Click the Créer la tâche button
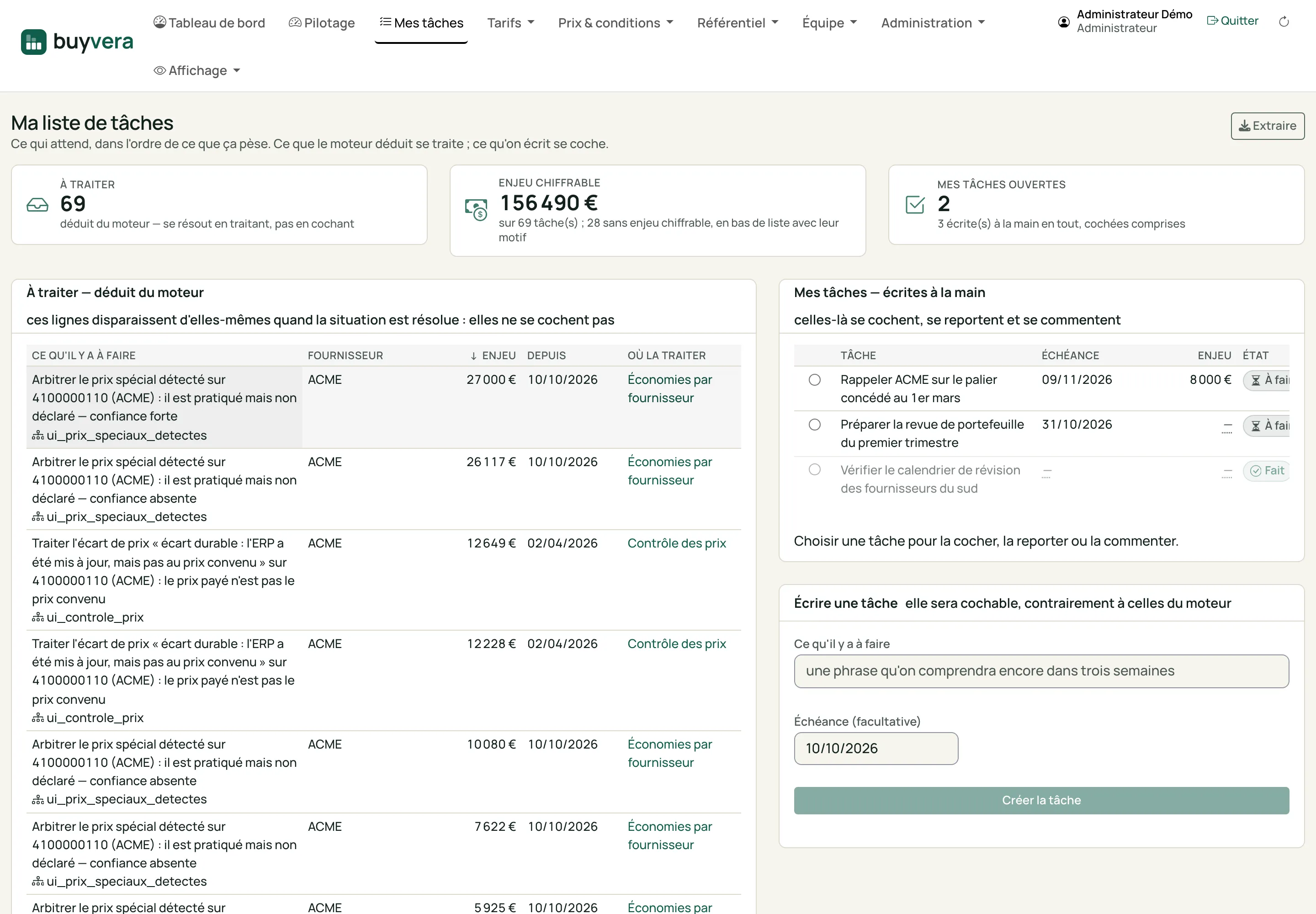 click(x=1041, y=801)
